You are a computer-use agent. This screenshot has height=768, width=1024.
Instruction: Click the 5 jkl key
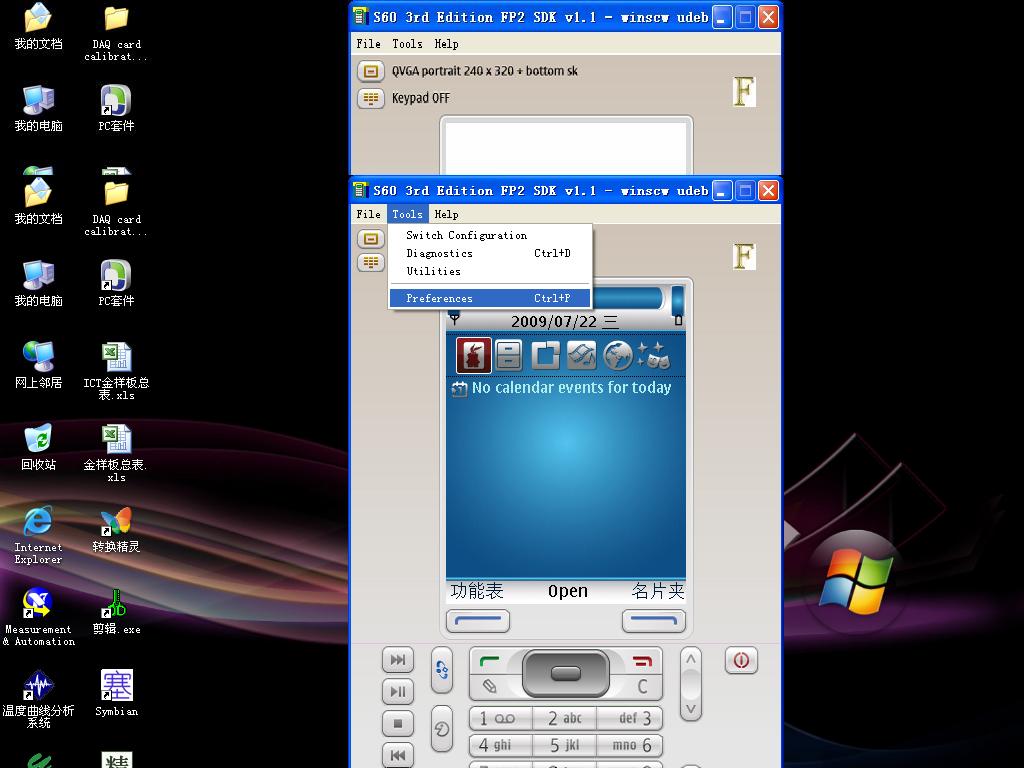[565, 745]
